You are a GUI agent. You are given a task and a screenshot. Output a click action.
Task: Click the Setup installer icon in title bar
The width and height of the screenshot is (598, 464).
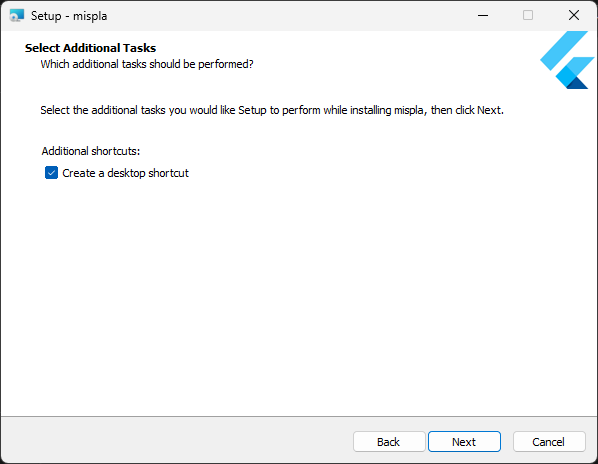(x=17, y=16)
